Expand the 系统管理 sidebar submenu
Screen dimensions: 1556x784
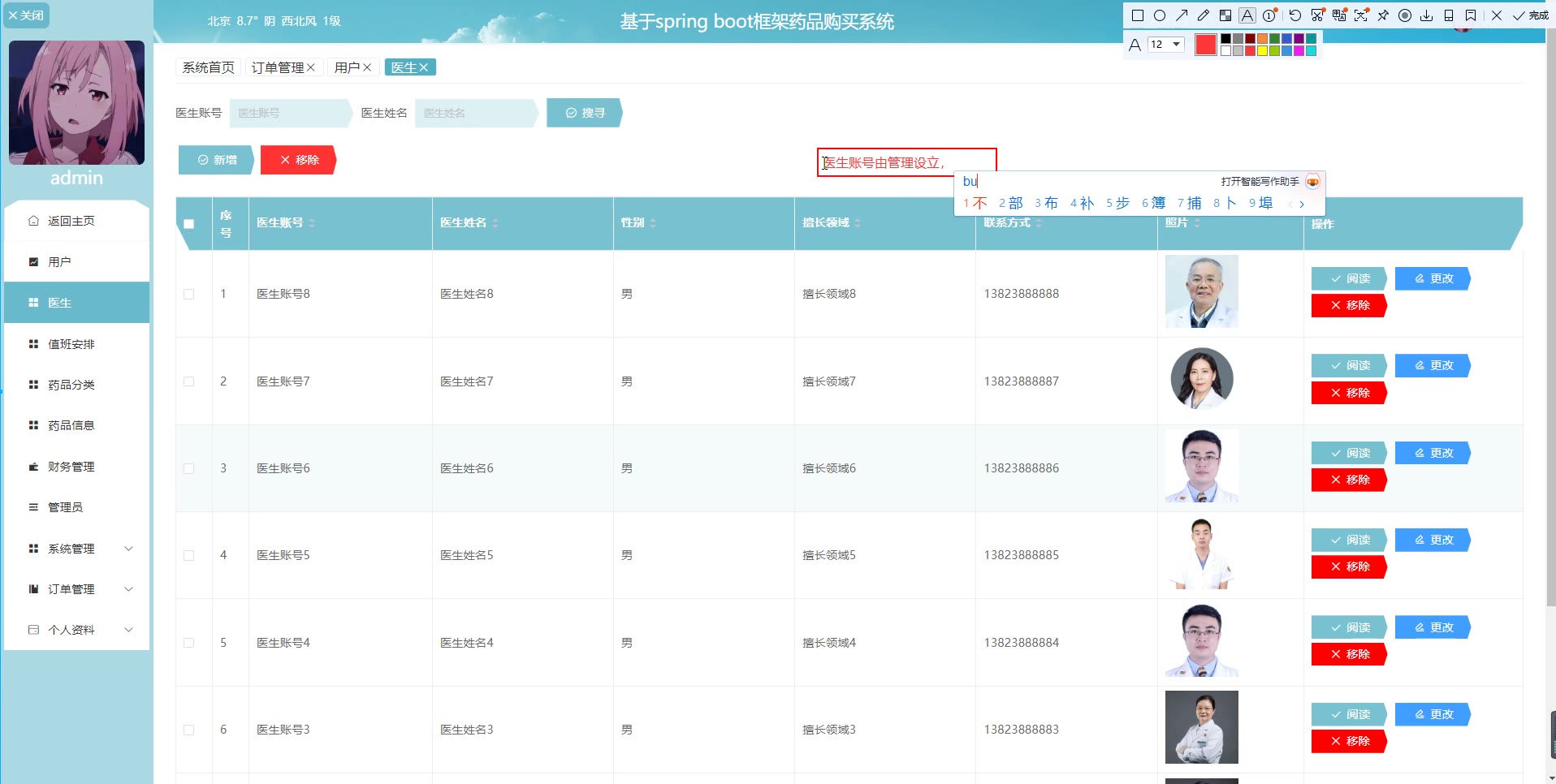click(x=76, y=549)
